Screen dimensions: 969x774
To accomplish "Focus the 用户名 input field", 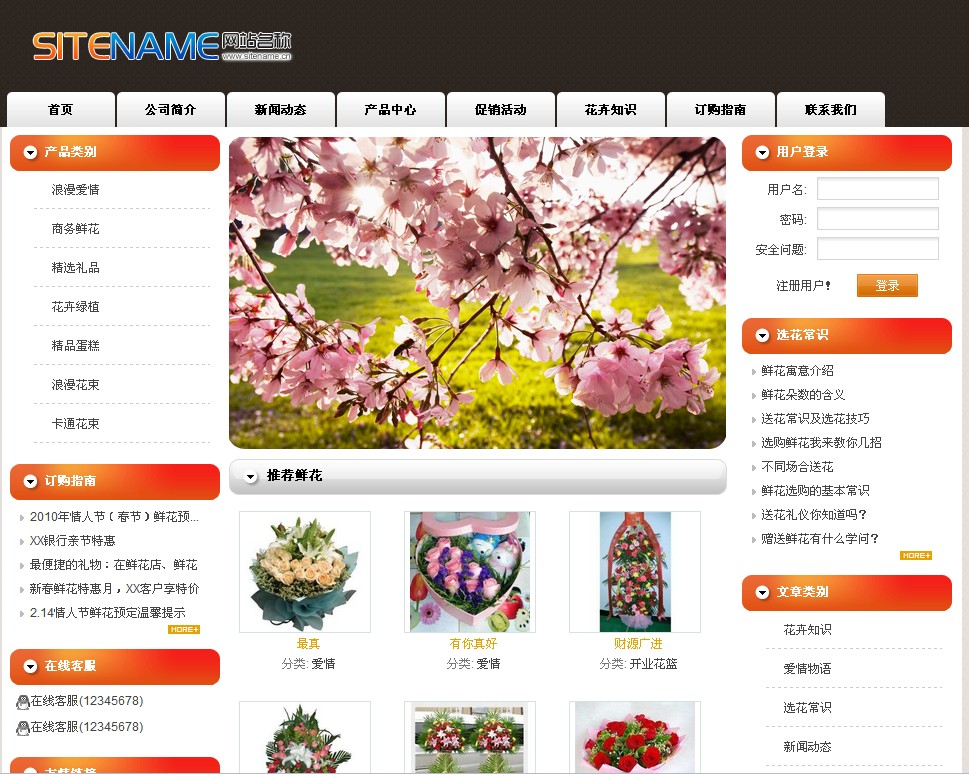I will [877, 189].
